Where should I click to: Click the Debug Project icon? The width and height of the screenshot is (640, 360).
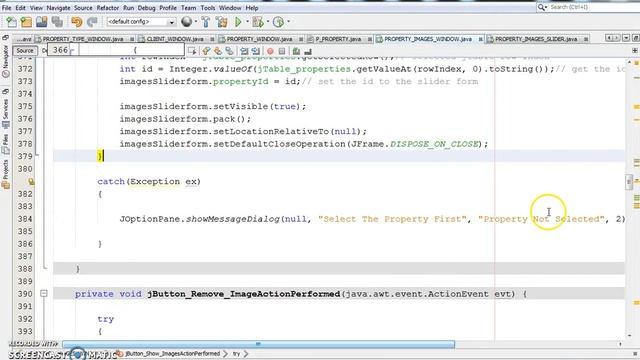(x=258, y=22)
